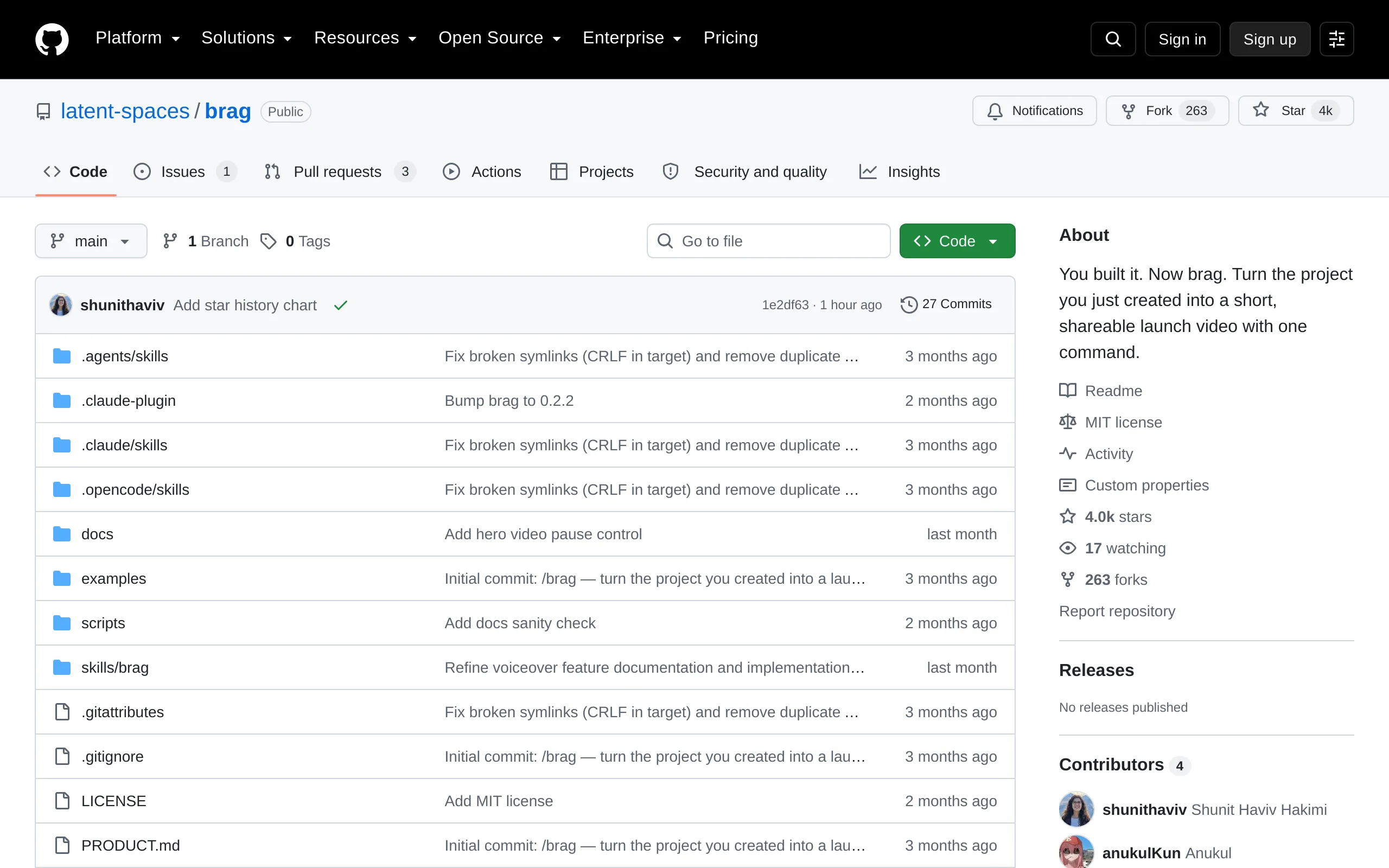Click the tag icon beside Tags
Viewport: 1389px width, 868px height.
coord(268,241)
